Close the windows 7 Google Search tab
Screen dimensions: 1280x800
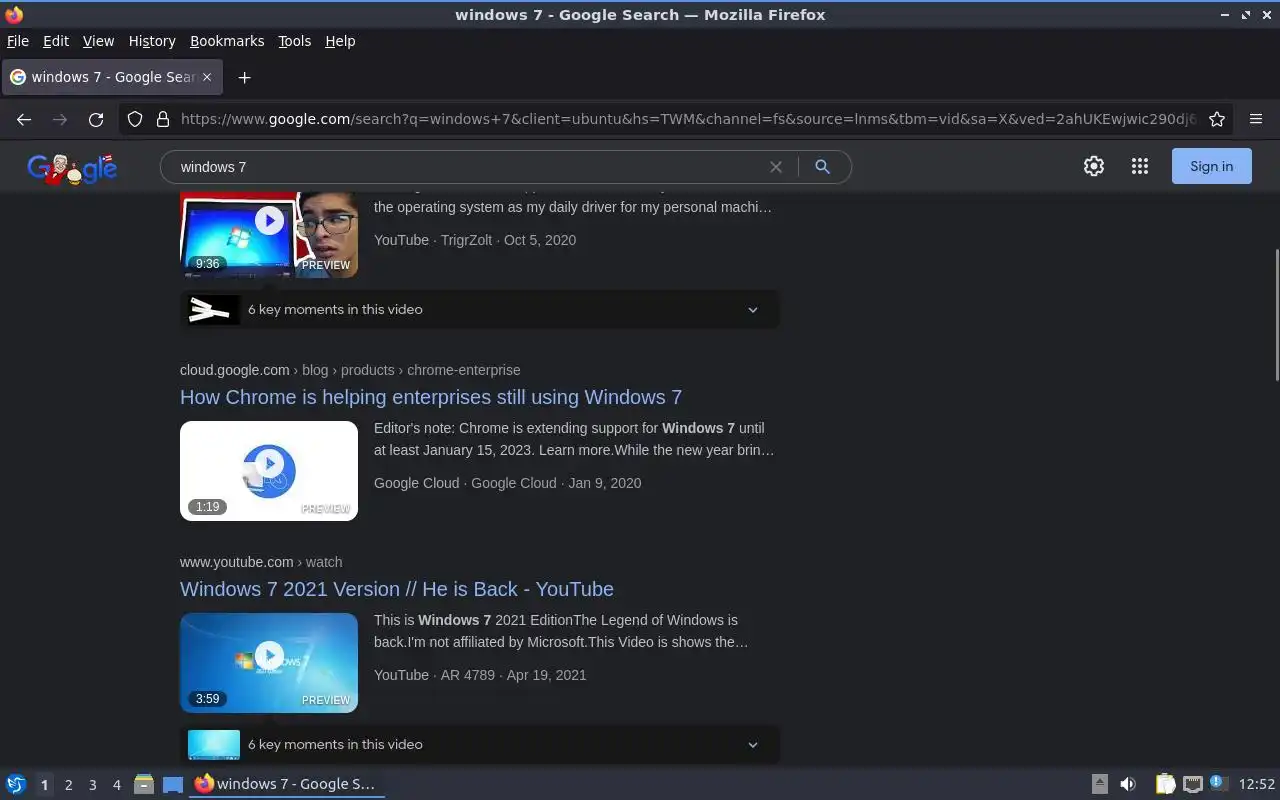pyautogui.click(x=207, y=77)
